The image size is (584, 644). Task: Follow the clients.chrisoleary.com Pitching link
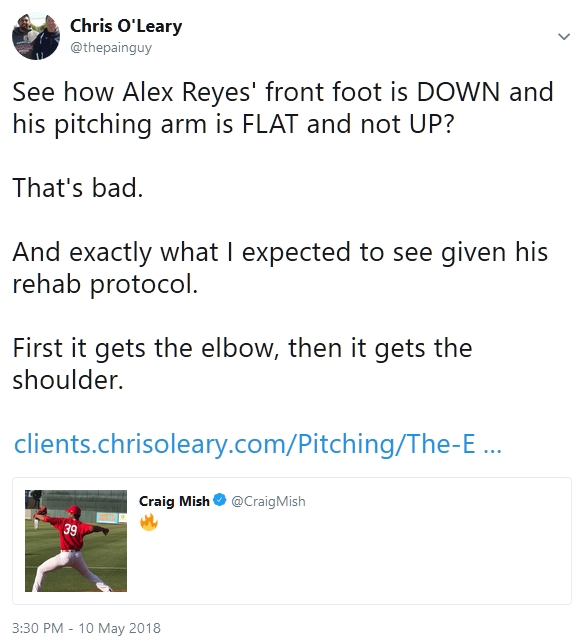(258, 444)
